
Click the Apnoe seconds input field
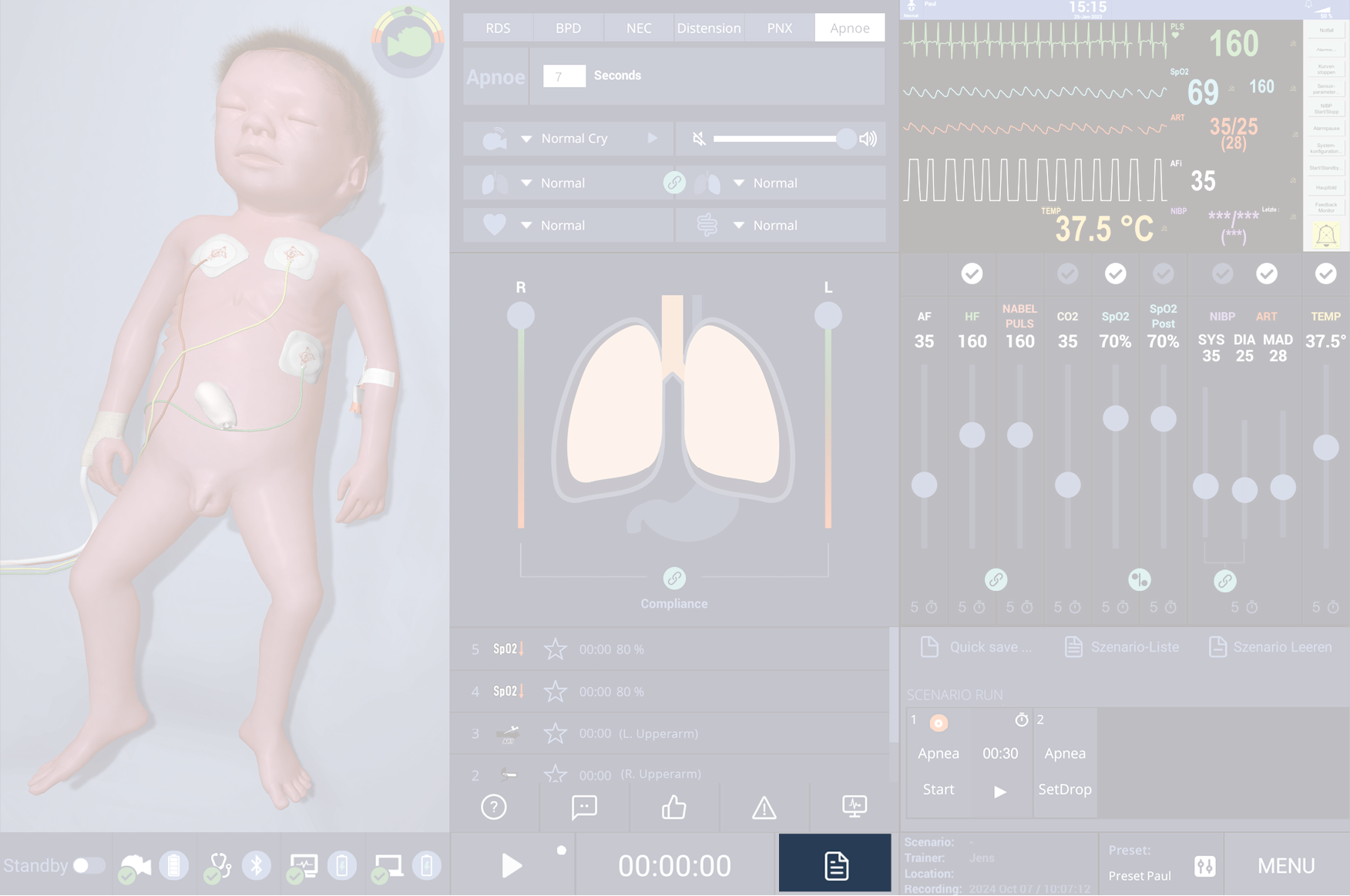(x=564, y=76)
